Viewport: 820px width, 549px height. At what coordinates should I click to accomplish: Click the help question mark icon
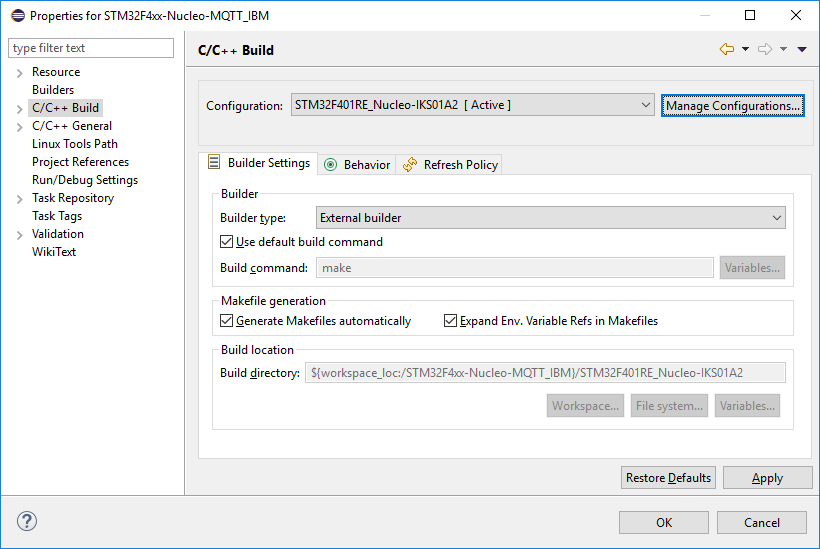27,521
